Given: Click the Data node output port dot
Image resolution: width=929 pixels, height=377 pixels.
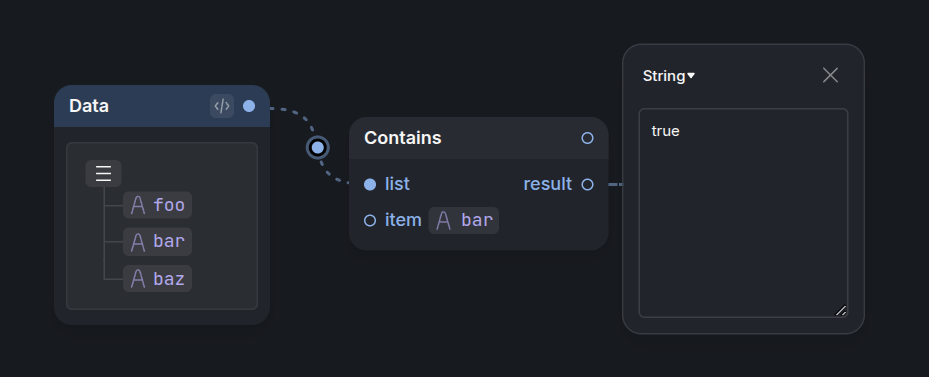Looking at the screenshot, I should (x=249, y=106).
